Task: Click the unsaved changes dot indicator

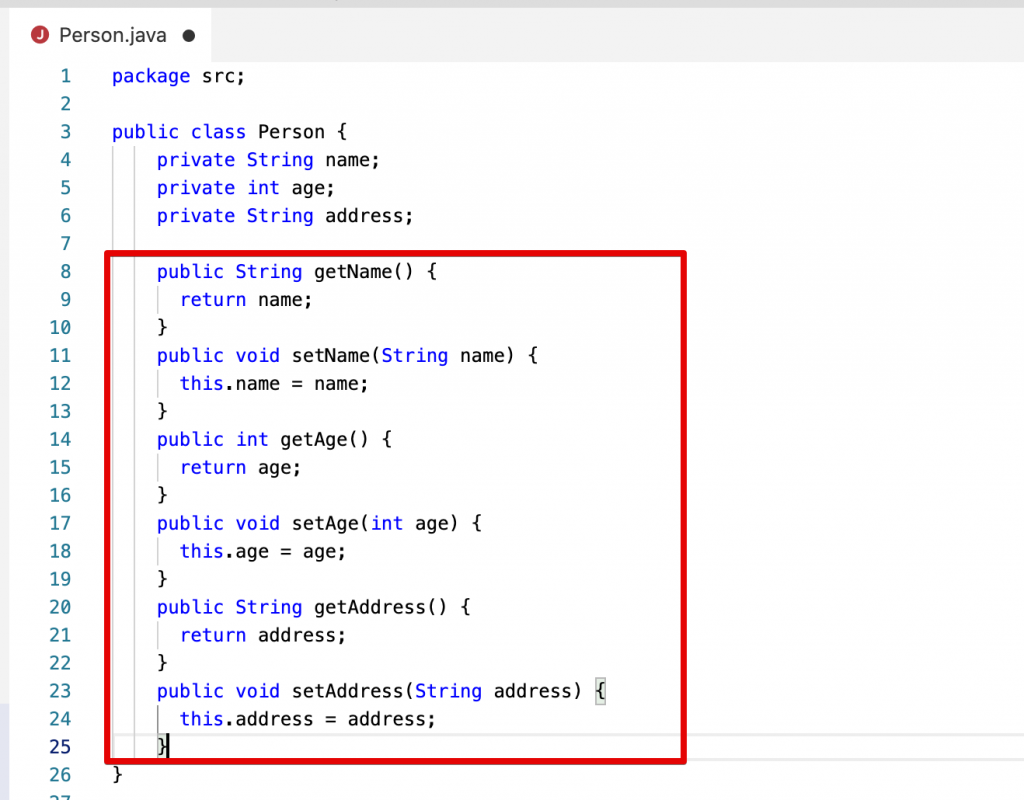Action: [187, 34]
